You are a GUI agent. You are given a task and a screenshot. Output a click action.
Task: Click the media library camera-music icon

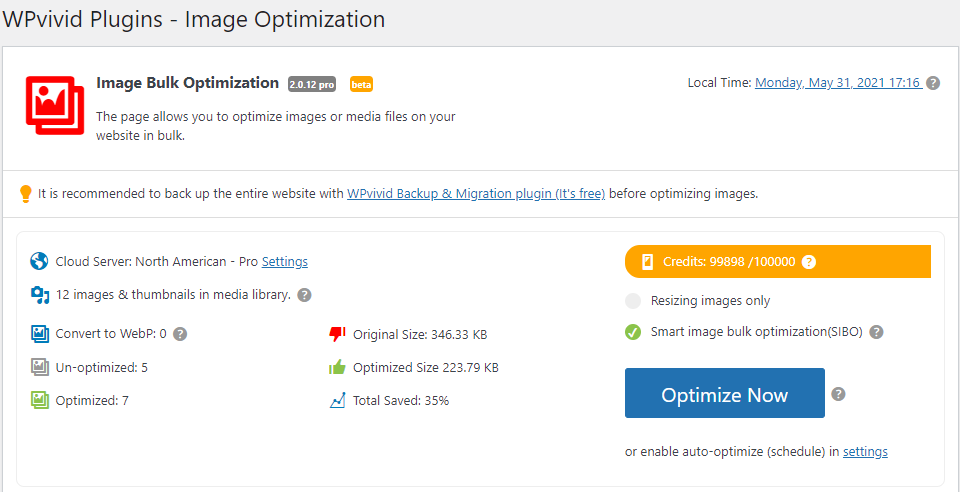[x=40, y=295]
